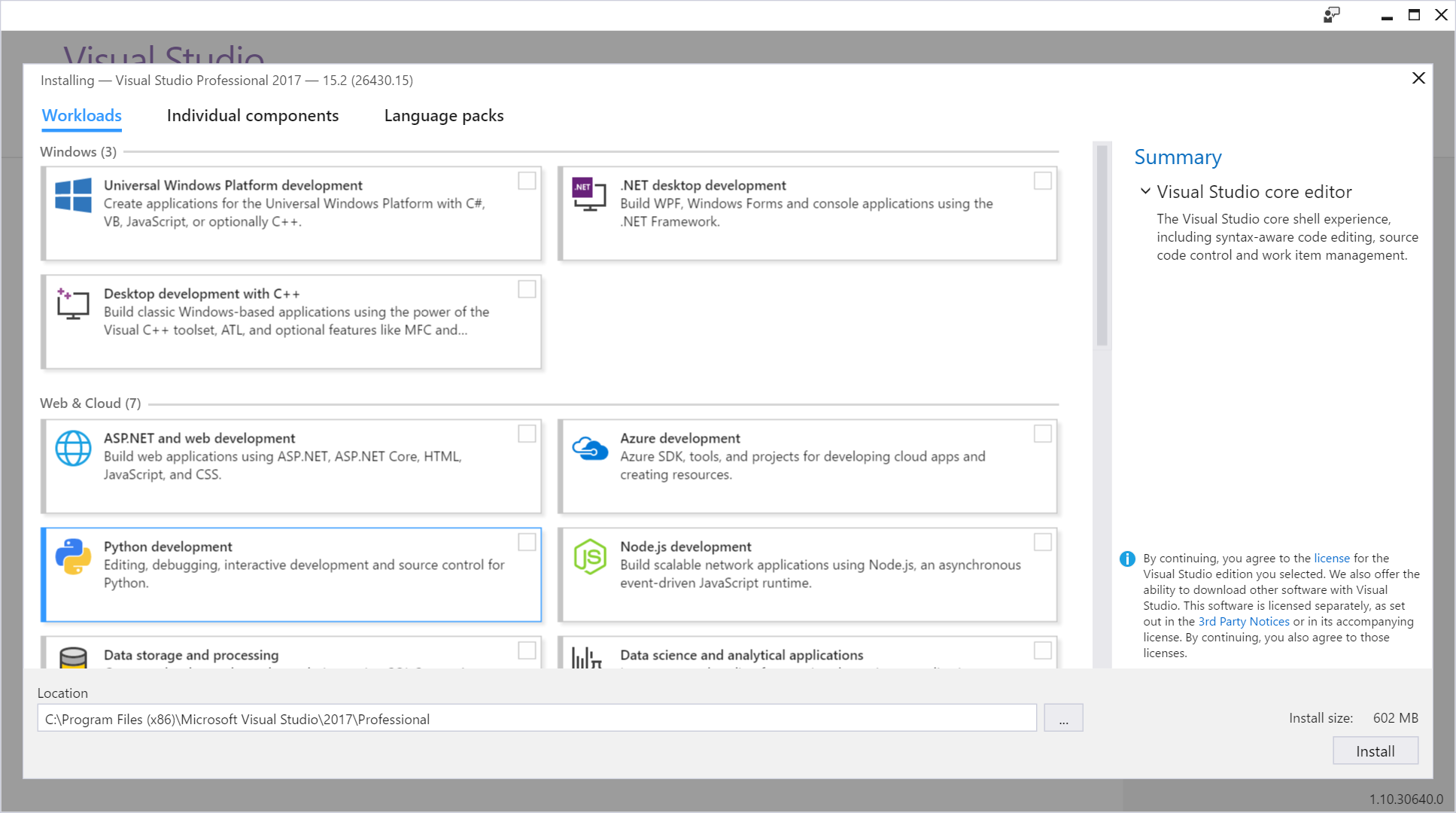Click the Node.js development card description

pyautogui.click(x=820, y=574)
